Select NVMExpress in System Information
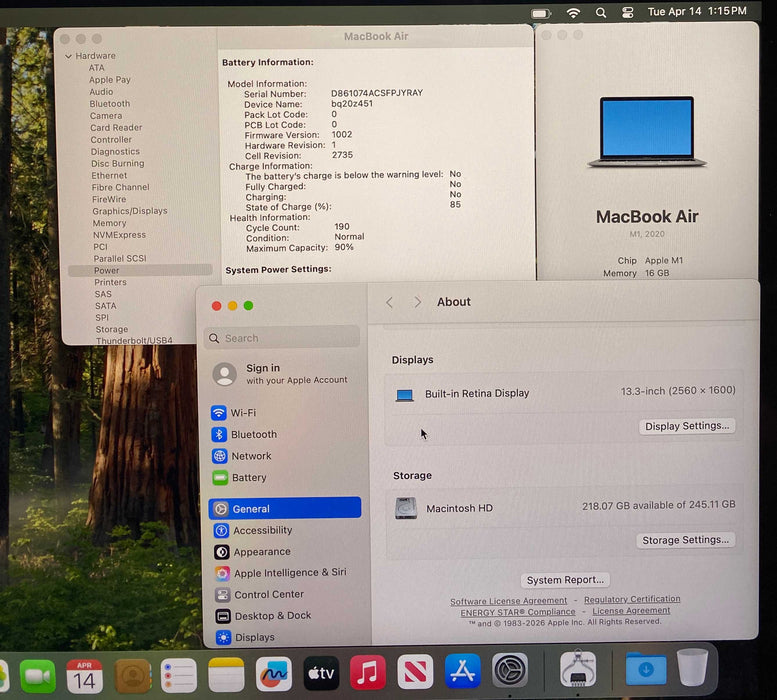 (119, 235)
